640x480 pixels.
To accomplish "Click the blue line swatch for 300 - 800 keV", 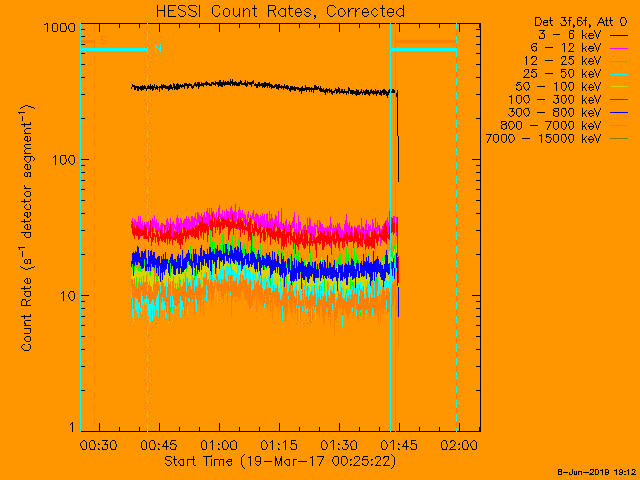I will coord(619,113).
